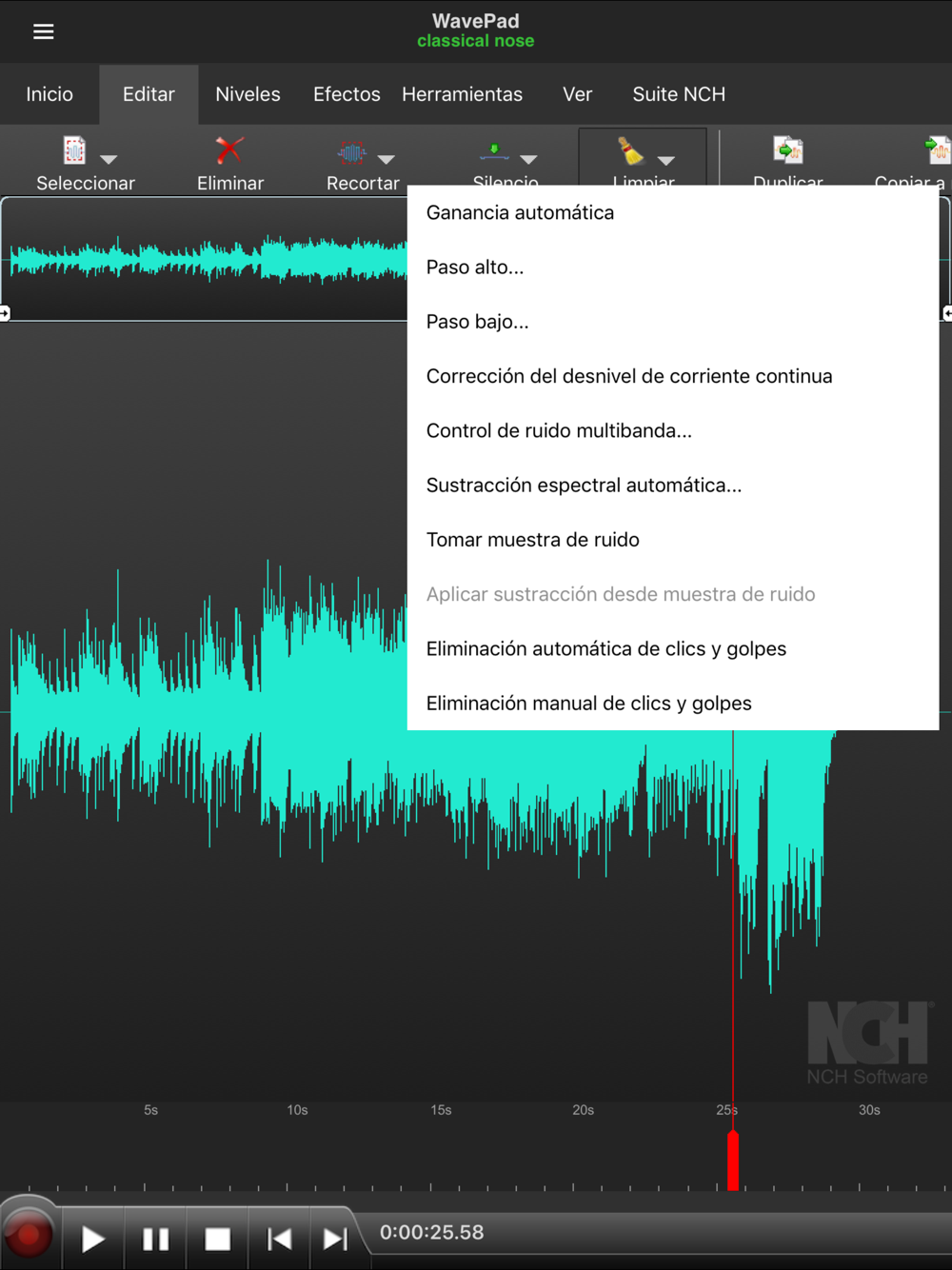Click the Recortar trim icon
This screenshot has width=952, height=1270.
pos(351,151)
